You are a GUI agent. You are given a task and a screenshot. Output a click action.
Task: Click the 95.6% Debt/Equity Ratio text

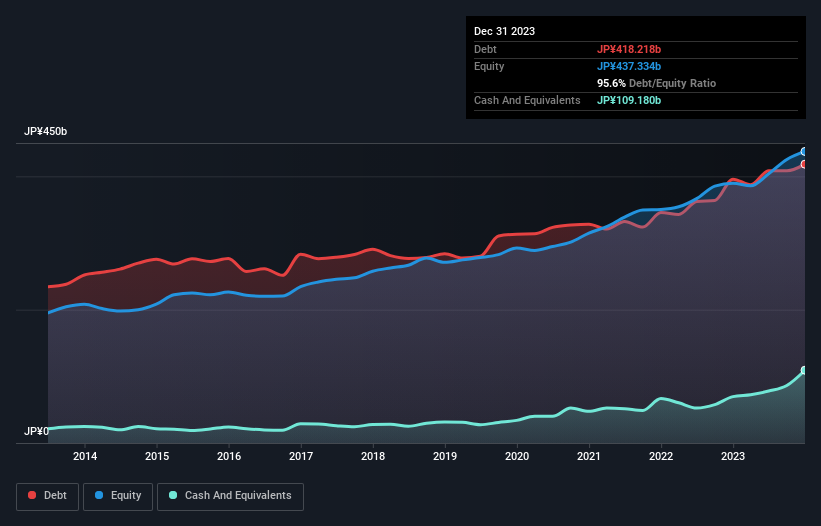click(657, 83)
